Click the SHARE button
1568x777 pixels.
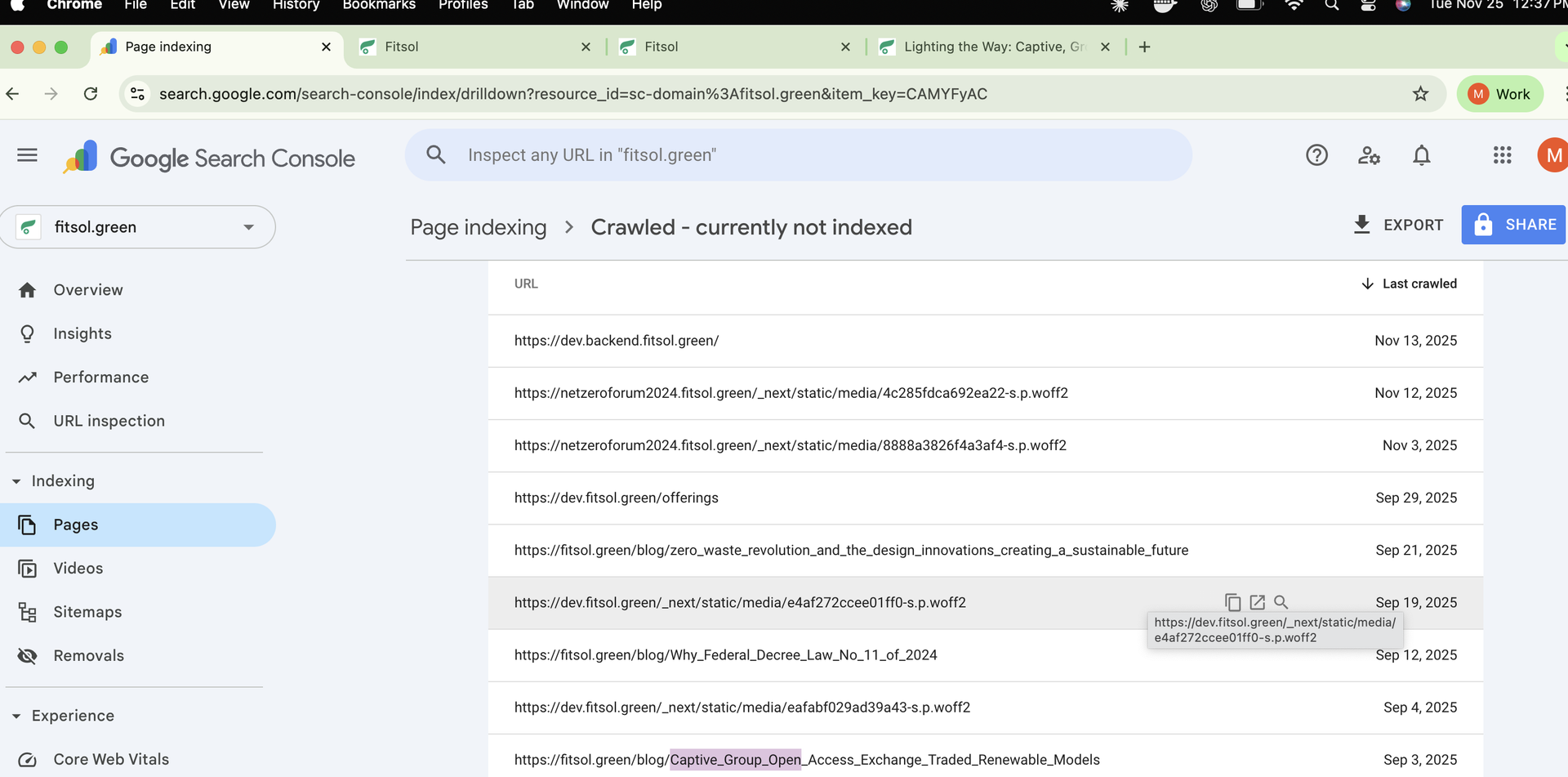click(x=1513, y=225)
